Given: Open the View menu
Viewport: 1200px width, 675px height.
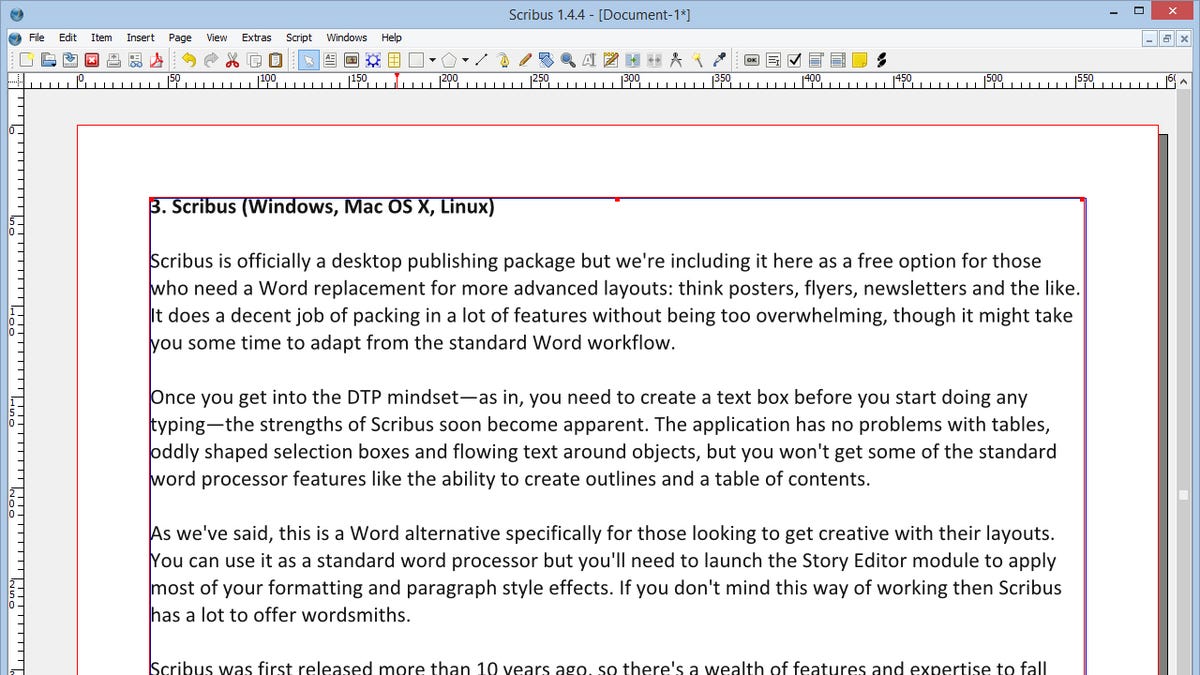Looking at the screenshot, I should tap(217, 38).
